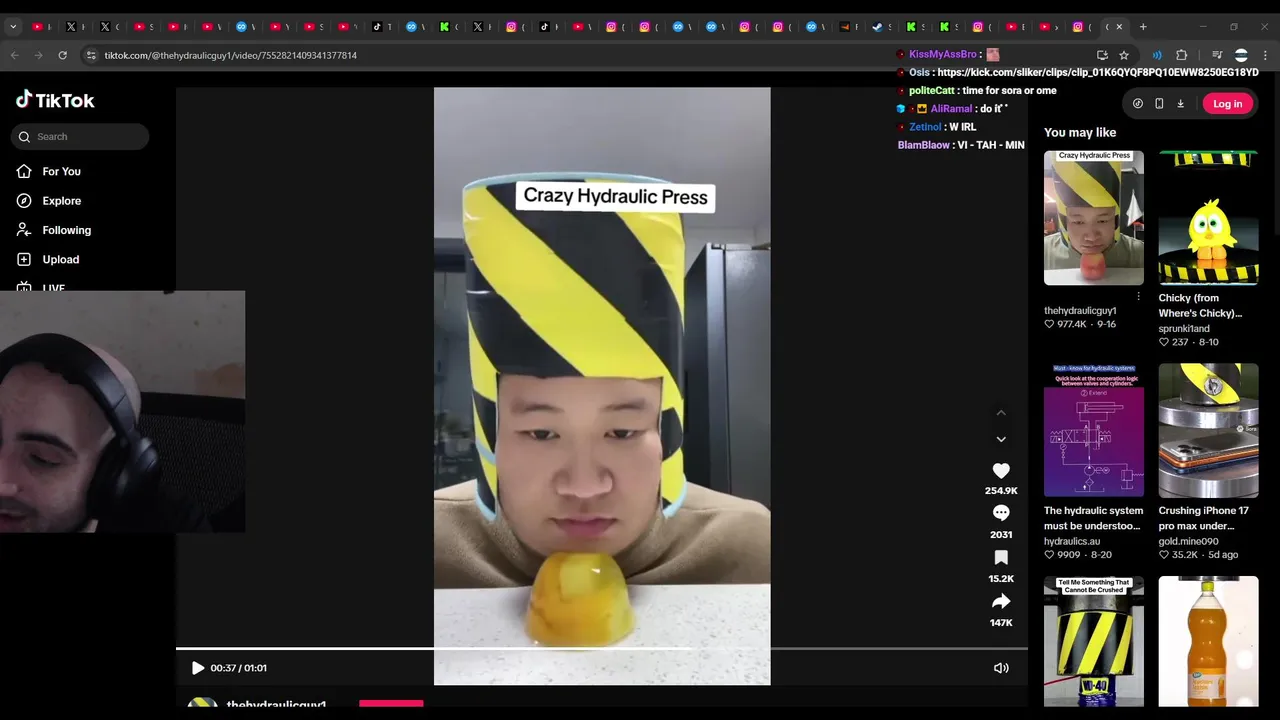
Task: Click the streamer webcam overlay
Action: [x=122, y=412]
